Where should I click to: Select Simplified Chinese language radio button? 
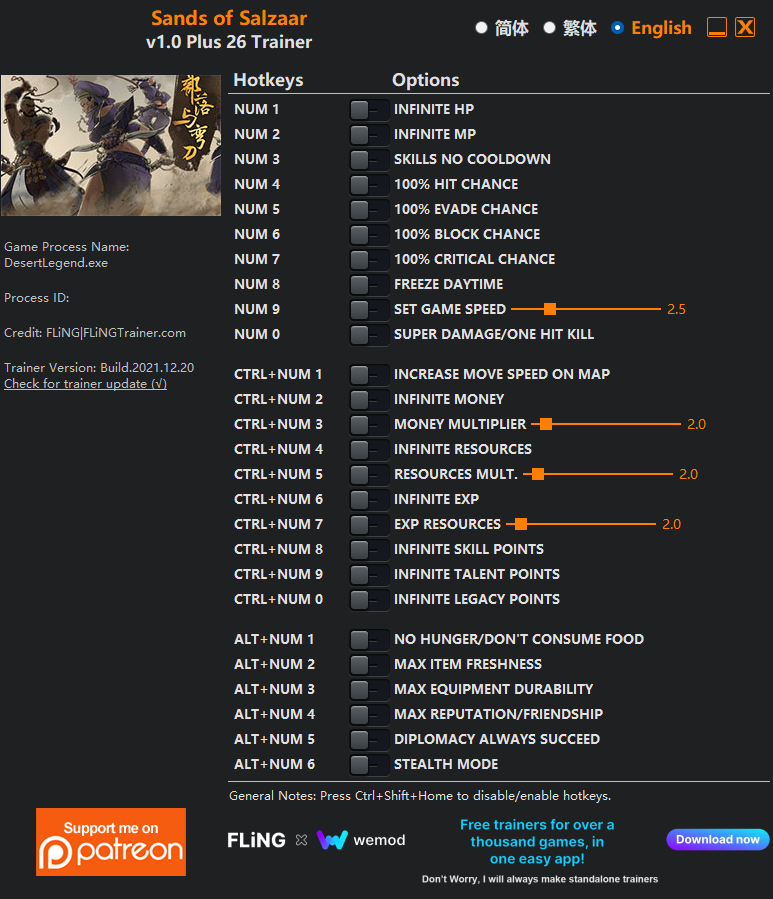(482, 28)
